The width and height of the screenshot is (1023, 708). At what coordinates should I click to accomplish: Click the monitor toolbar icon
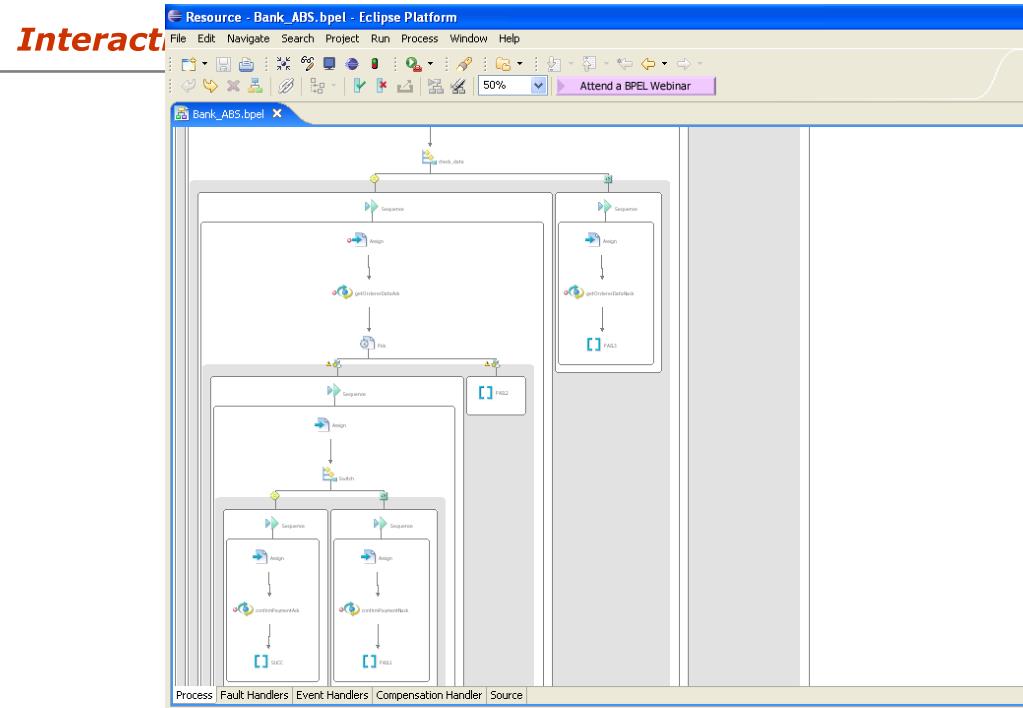click(329, 63)
